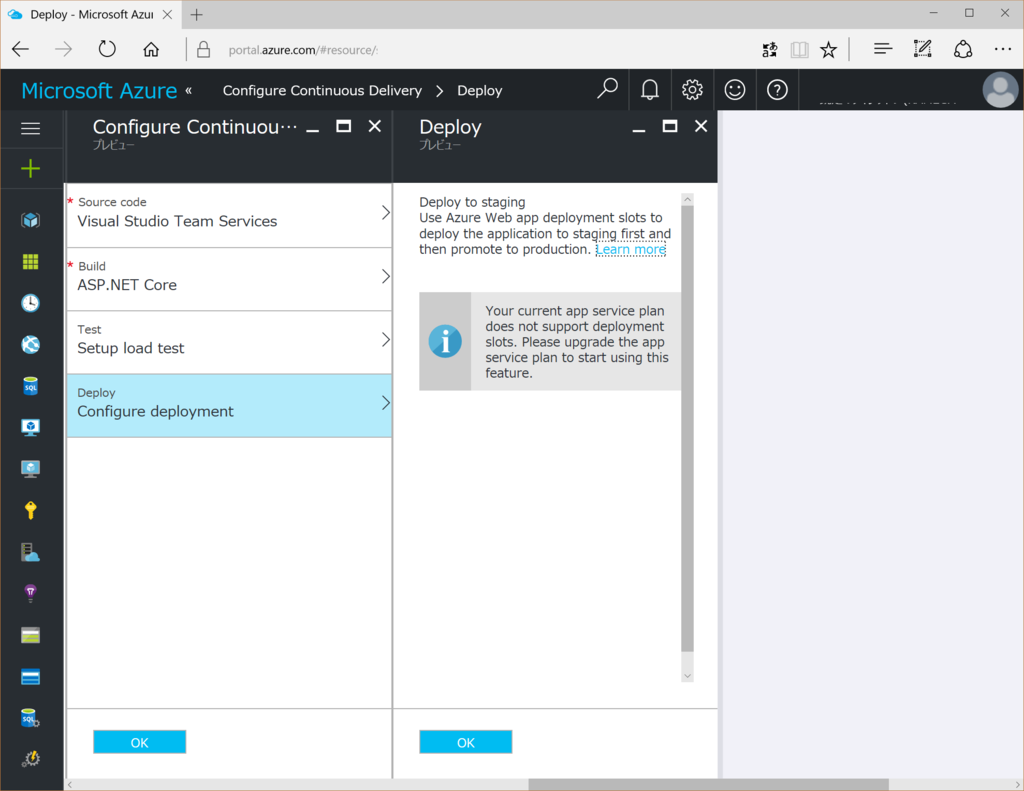Screen dimensions: 1024x791
Task: Open the browser Hub lines icon
Action: tap(883, 49)
